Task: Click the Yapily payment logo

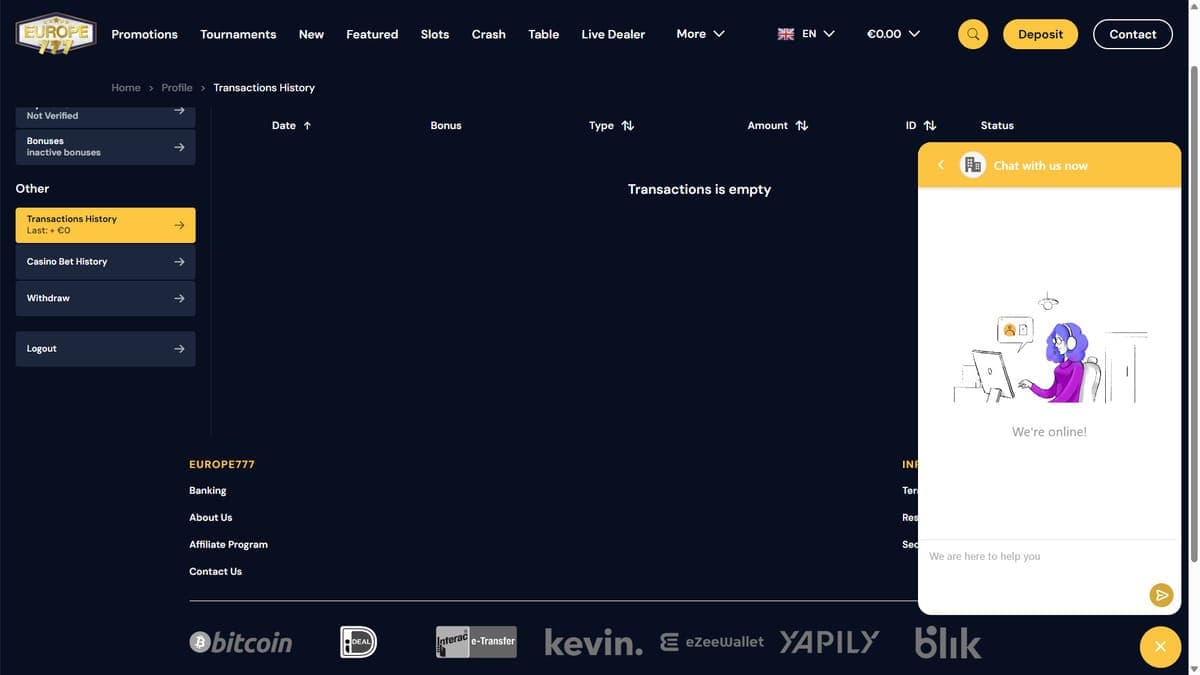Action: 829,642
